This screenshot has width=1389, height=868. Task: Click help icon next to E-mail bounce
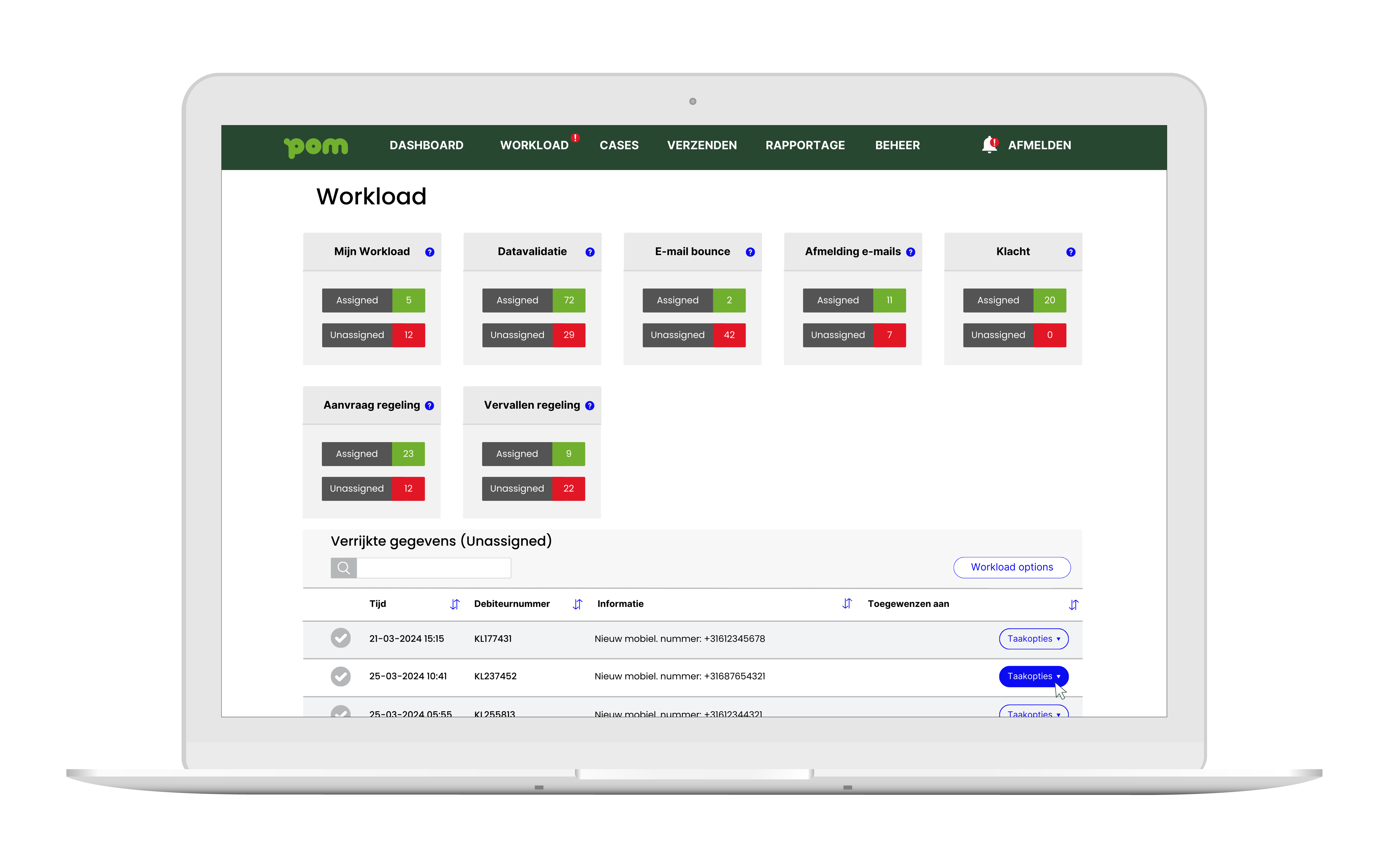click(x=750, y=252)
